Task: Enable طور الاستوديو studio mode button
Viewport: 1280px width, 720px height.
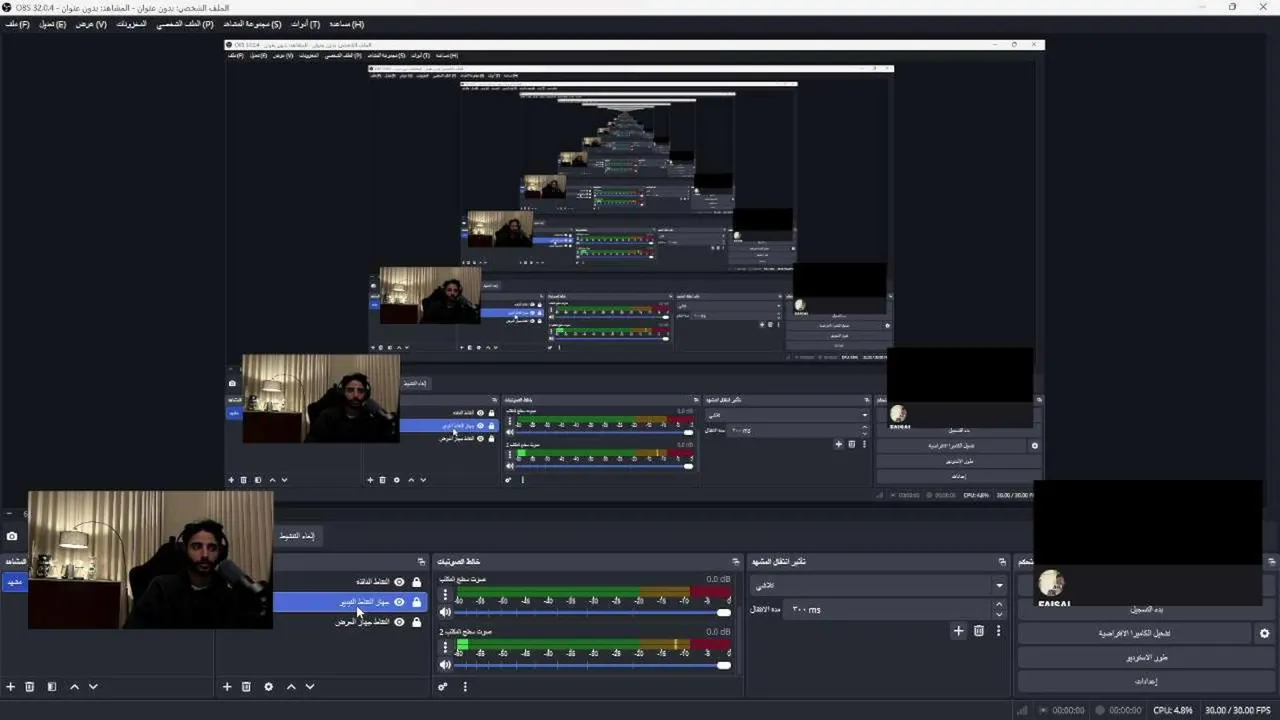Action: coord(1147,657)
